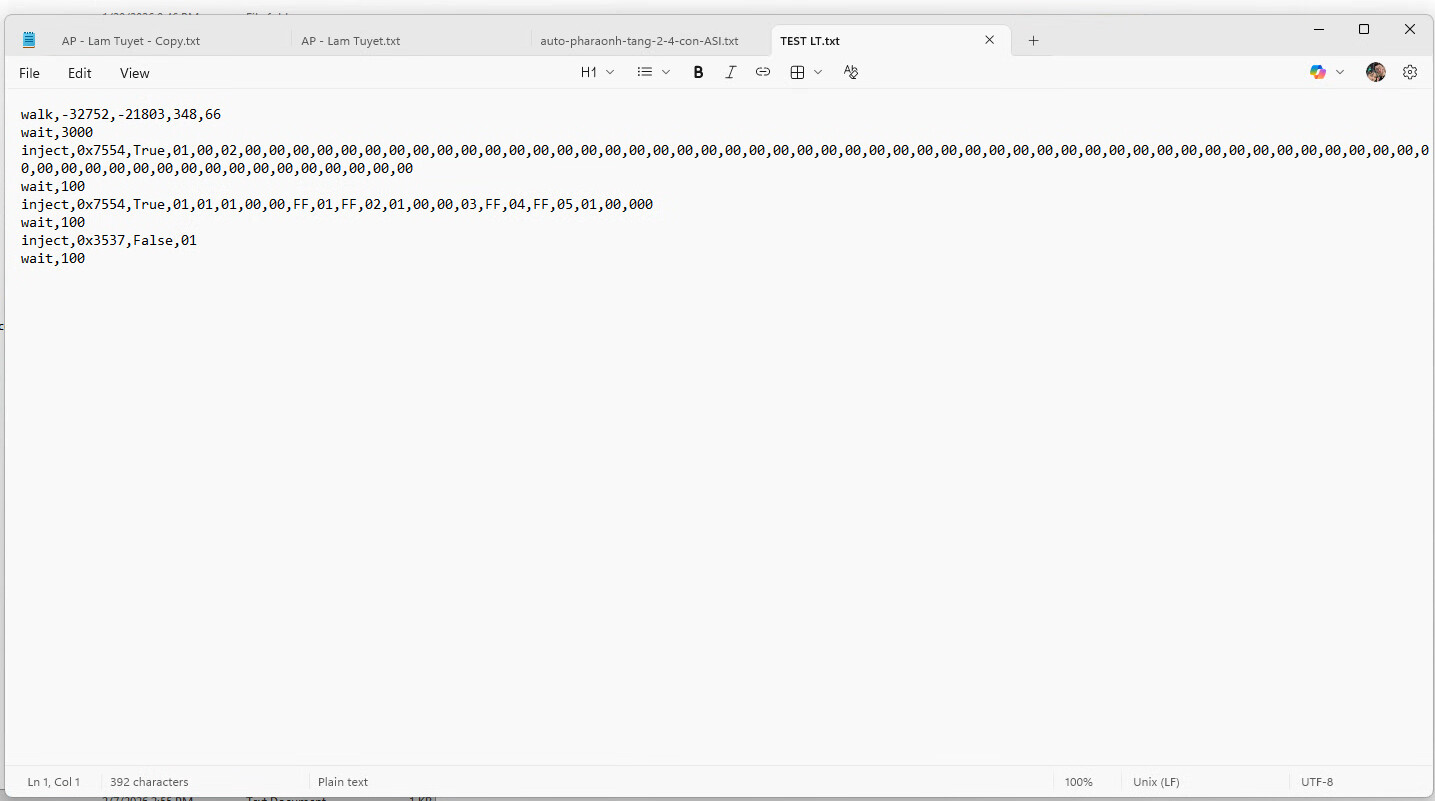Screen dimensions: 1435x801
Task: Switch to AP - Lam Tuyet - Copy.txt tab
Action: tap(130, 41)
